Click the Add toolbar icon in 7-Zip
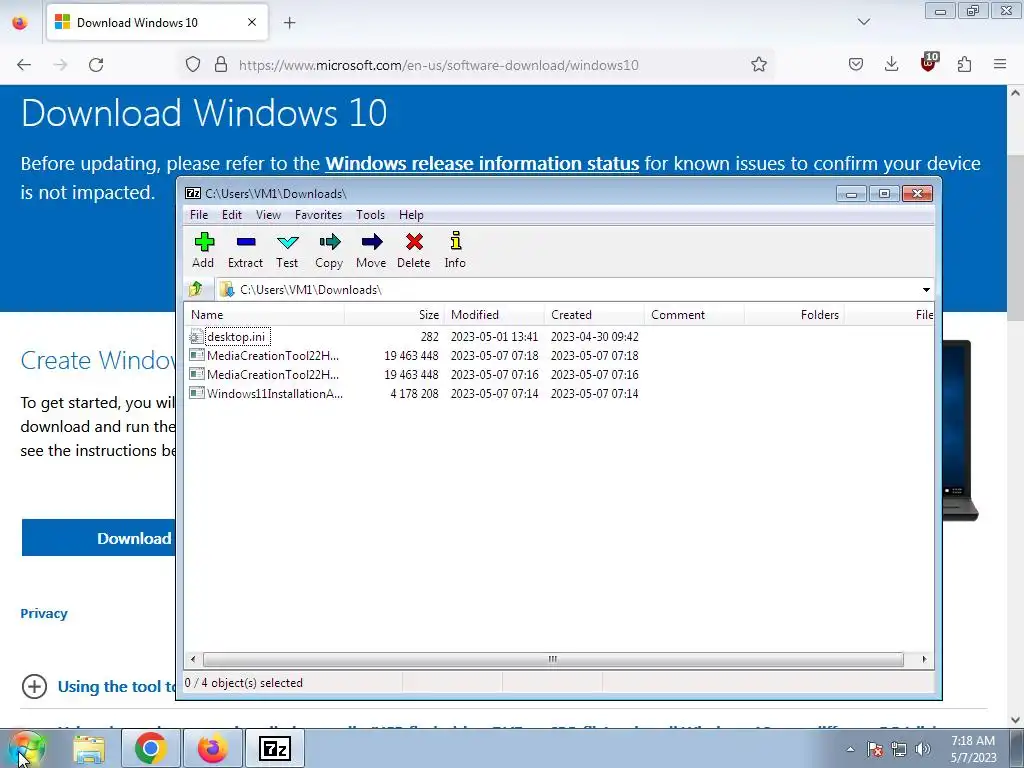Viewport: 1024px width, 768px height. tap(203, 250)
